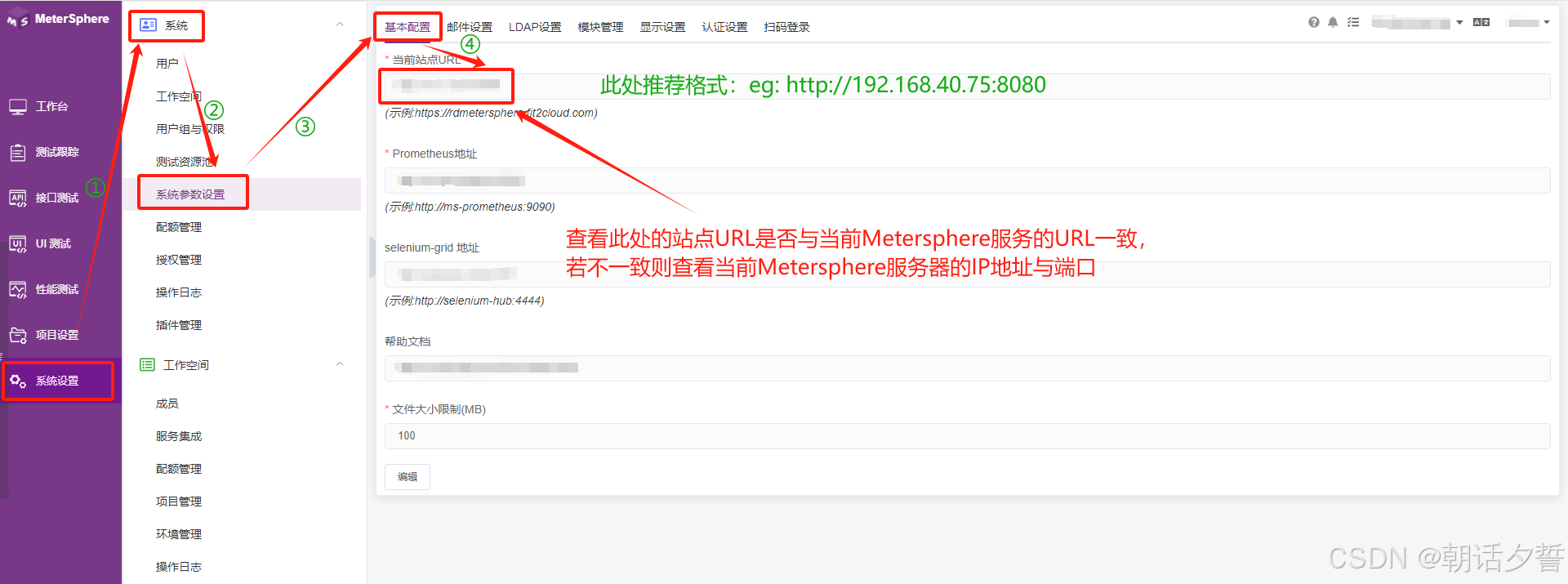The height and width of the screenshot is (584, 1568).
Task: Click the 当前站点URL input field
Action: coord(967,87)
